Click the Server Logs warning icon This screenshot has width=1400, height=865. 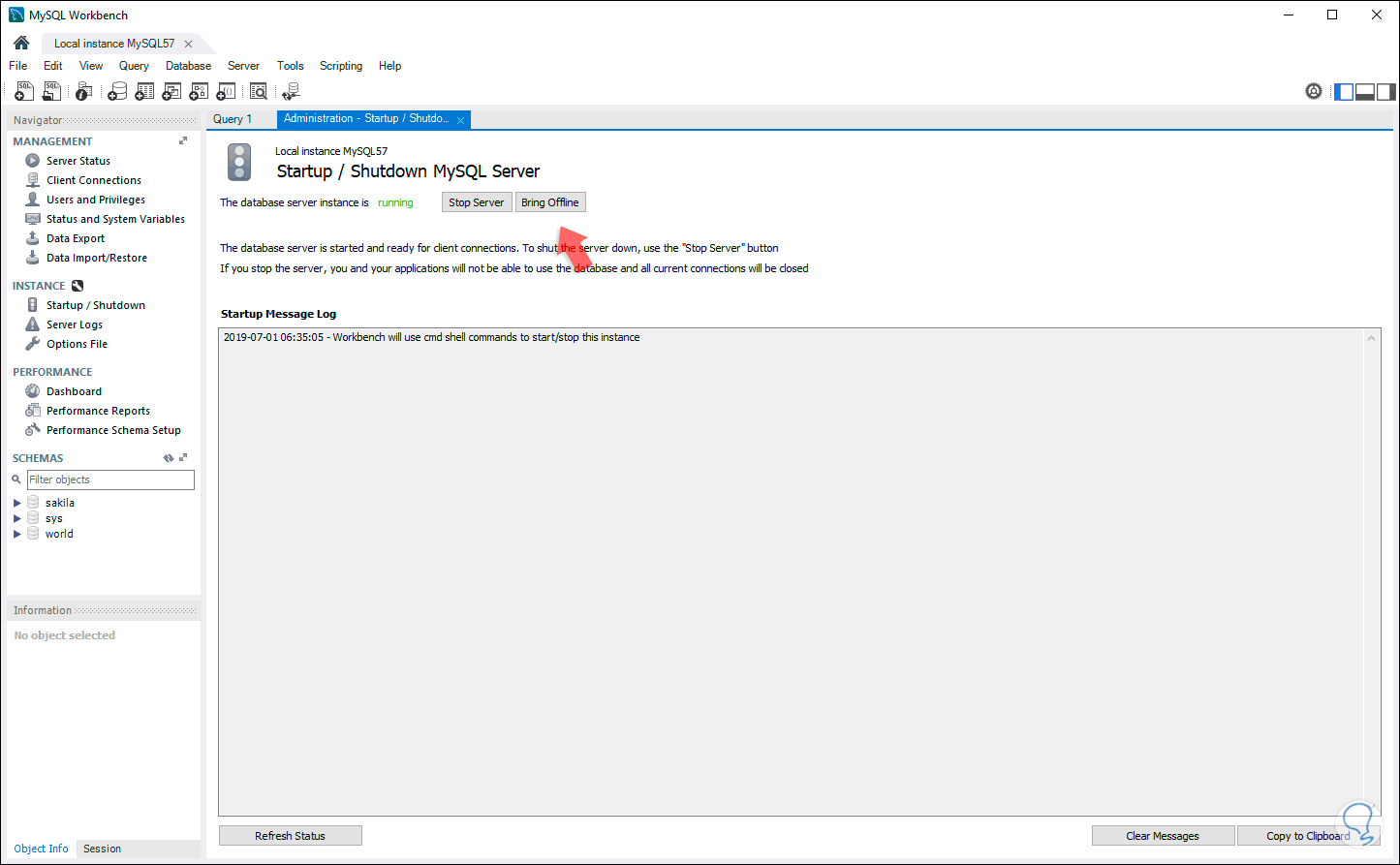tap(33, 324)
